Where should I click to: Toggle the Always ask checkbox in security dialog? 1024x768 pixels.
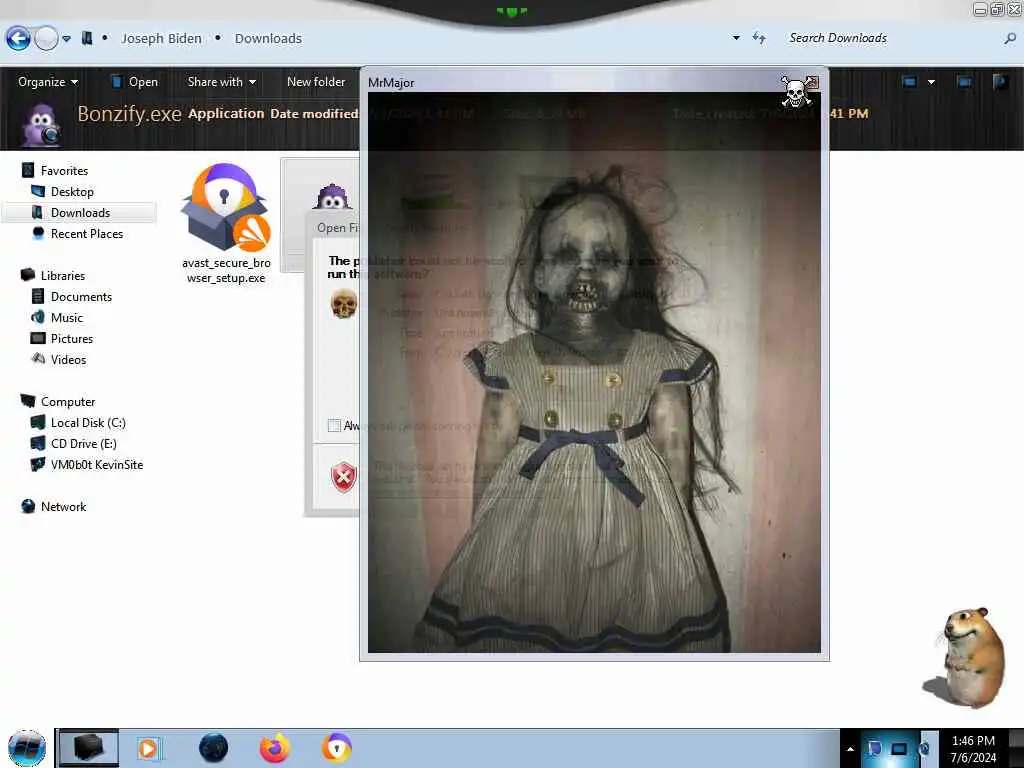(x=334, y=426)
